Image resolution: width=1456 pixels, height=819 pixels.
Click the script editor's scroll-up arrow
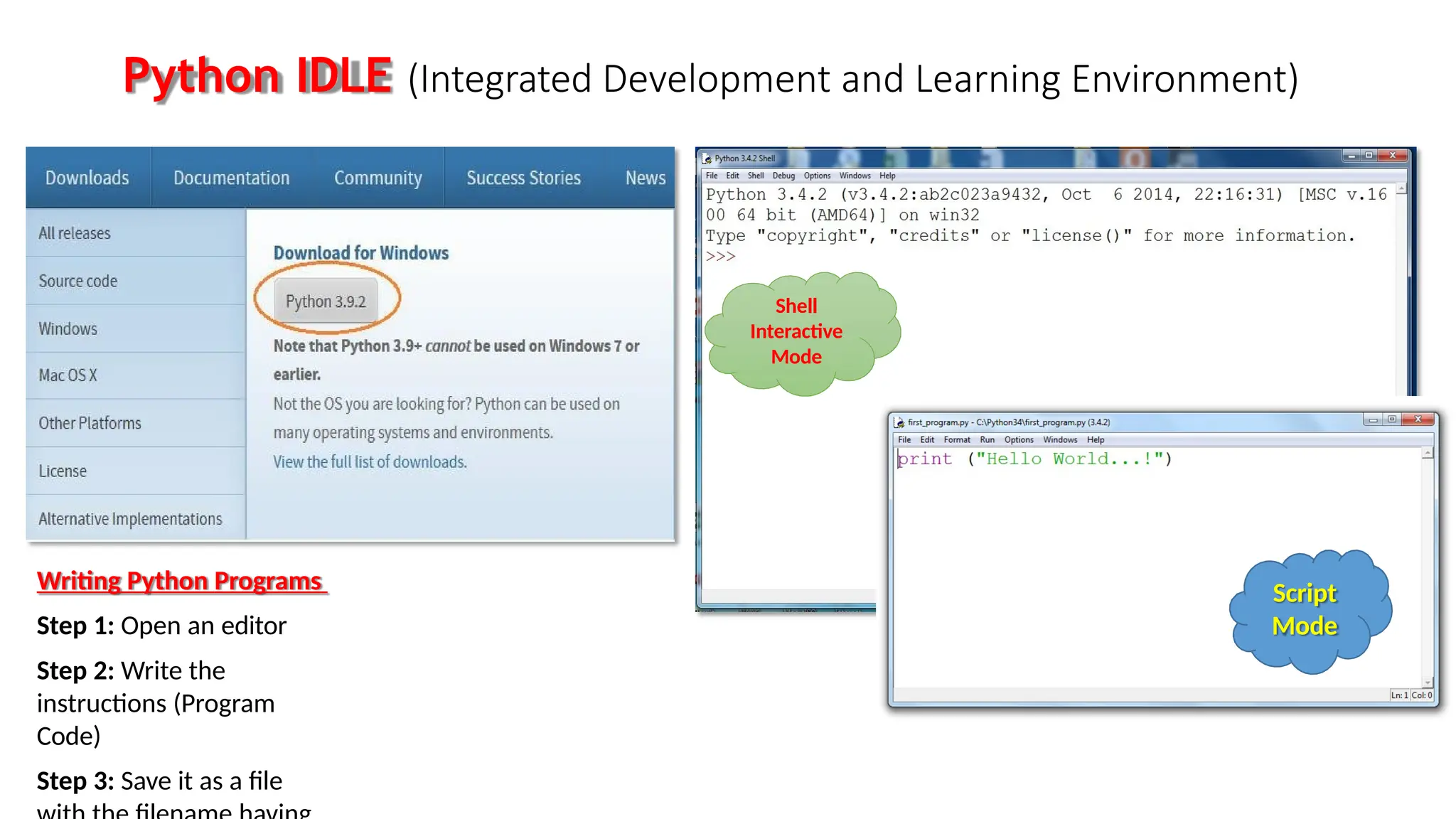[x=1427, y=454]
